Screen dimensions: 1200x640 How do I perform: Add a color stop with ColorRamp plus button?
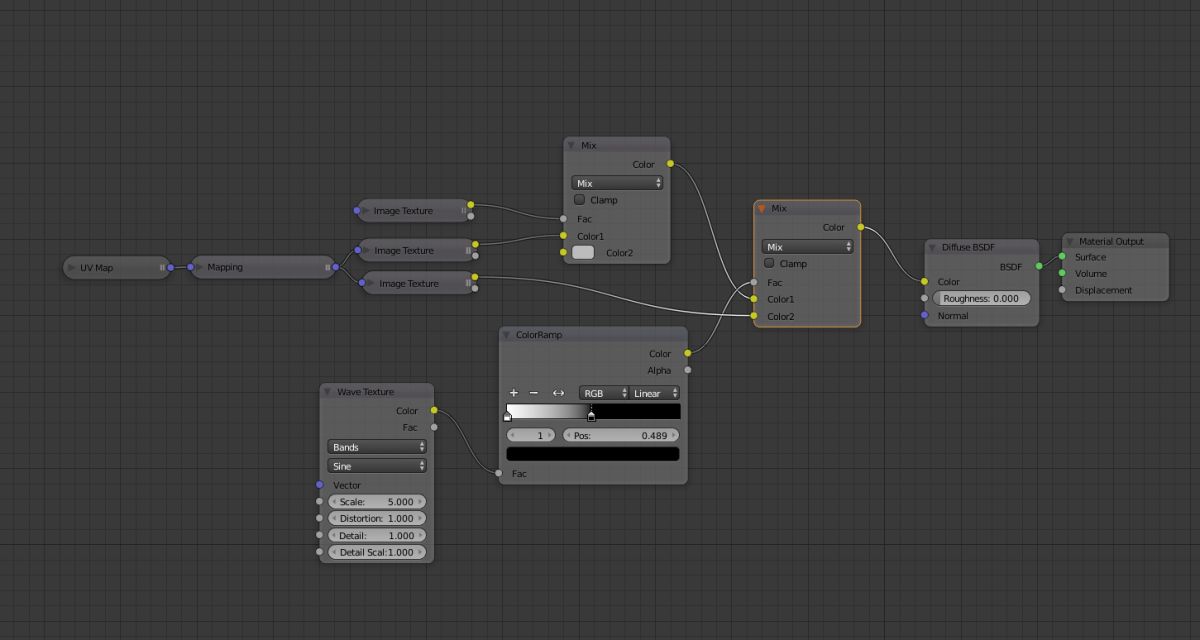[x=514, y=393]
